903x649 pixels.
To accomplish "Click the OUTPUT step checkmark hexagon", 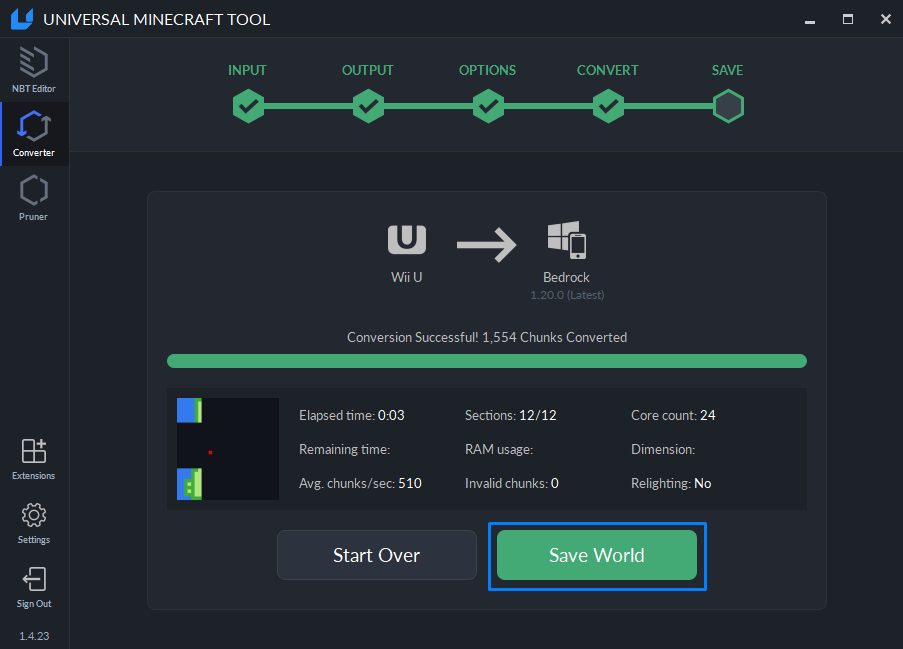I will 368,106.
